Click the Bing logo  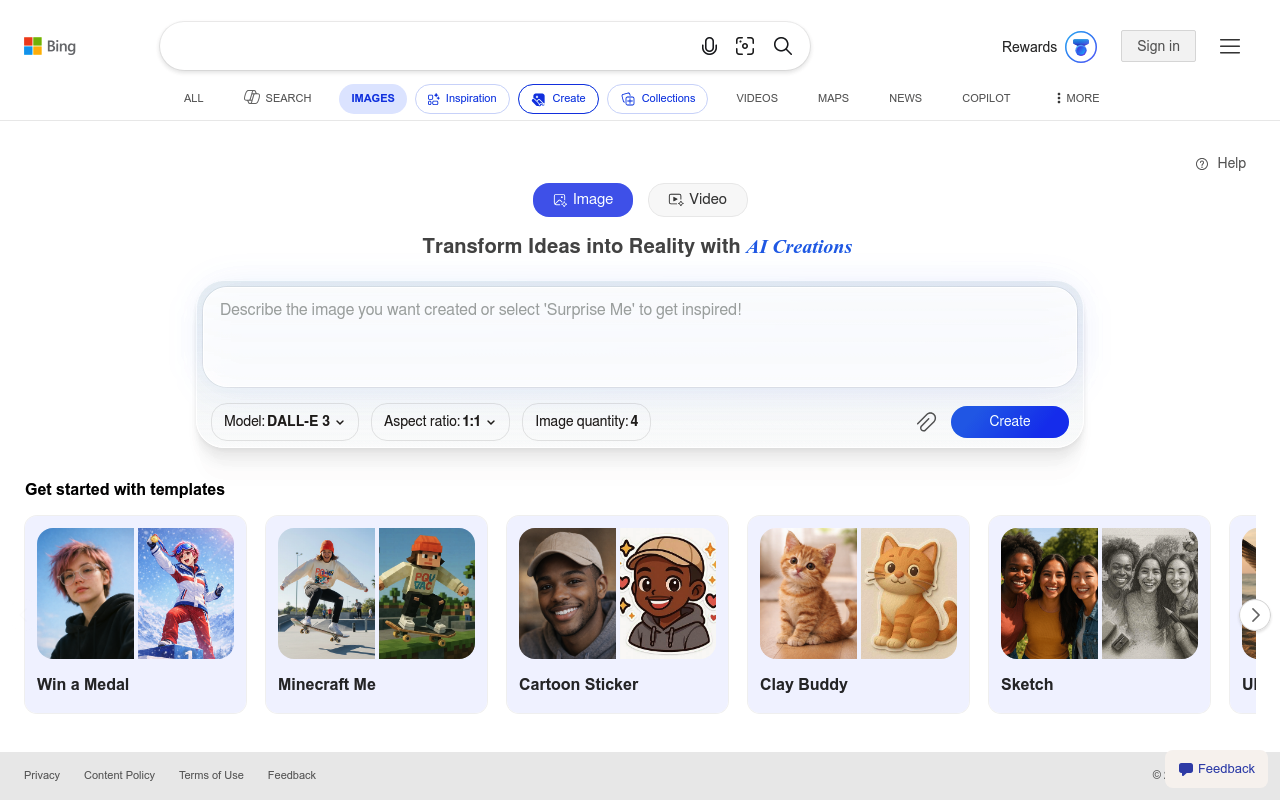click(50, 46)
